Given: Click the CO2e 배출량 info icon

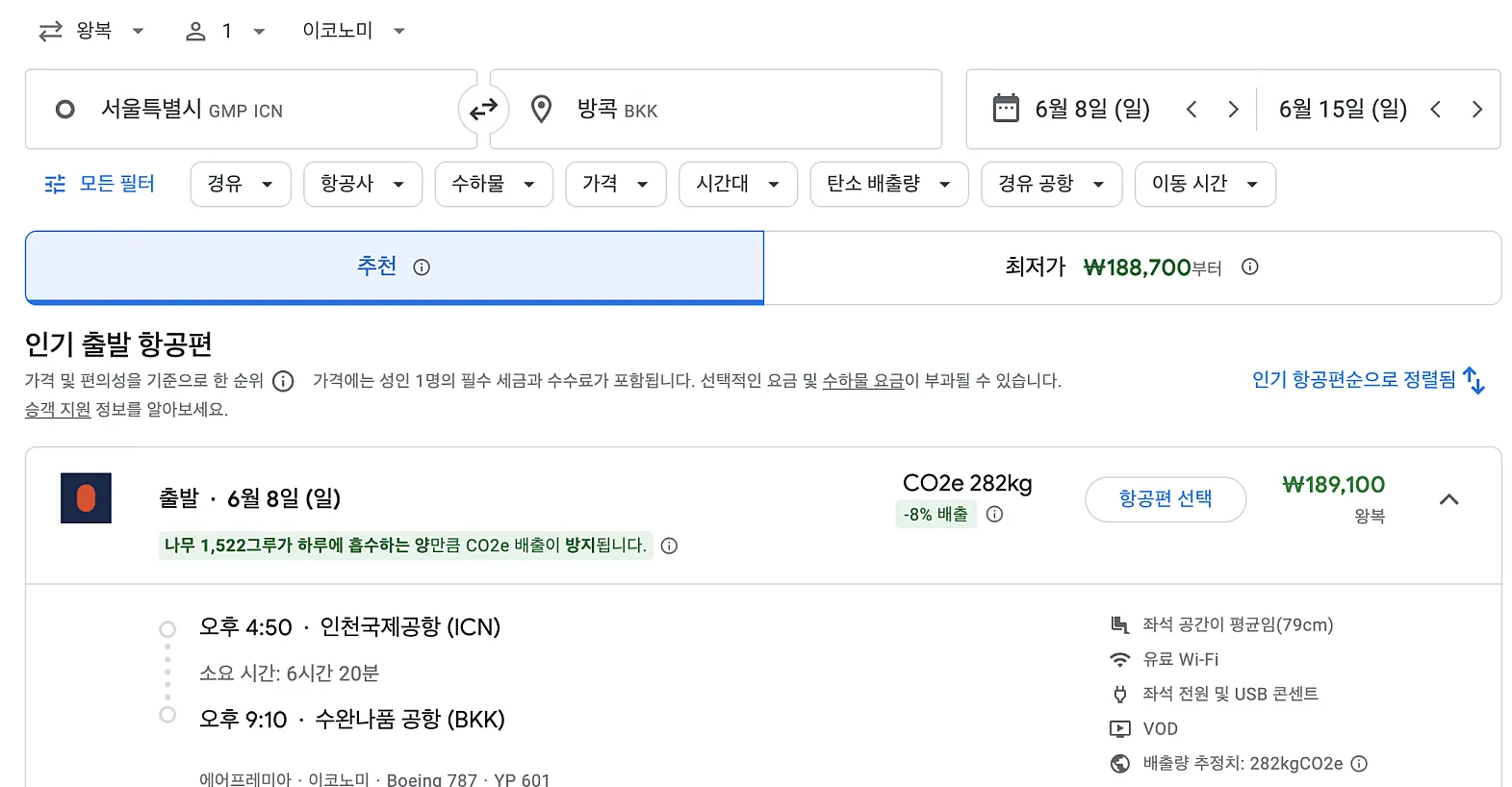Looking at the screenshot, I should pos(994,514).
